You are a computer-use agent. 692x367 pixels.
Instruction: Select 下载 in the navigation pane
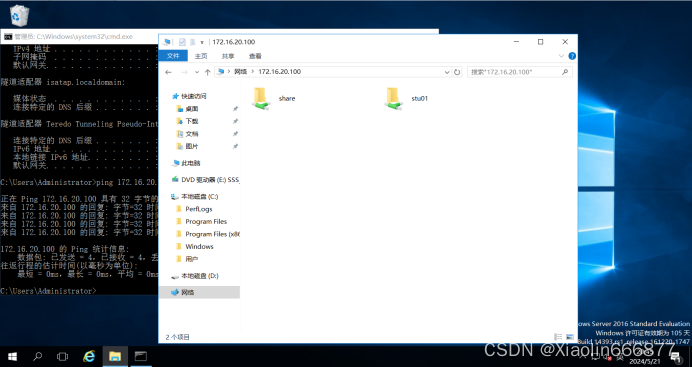192,121
